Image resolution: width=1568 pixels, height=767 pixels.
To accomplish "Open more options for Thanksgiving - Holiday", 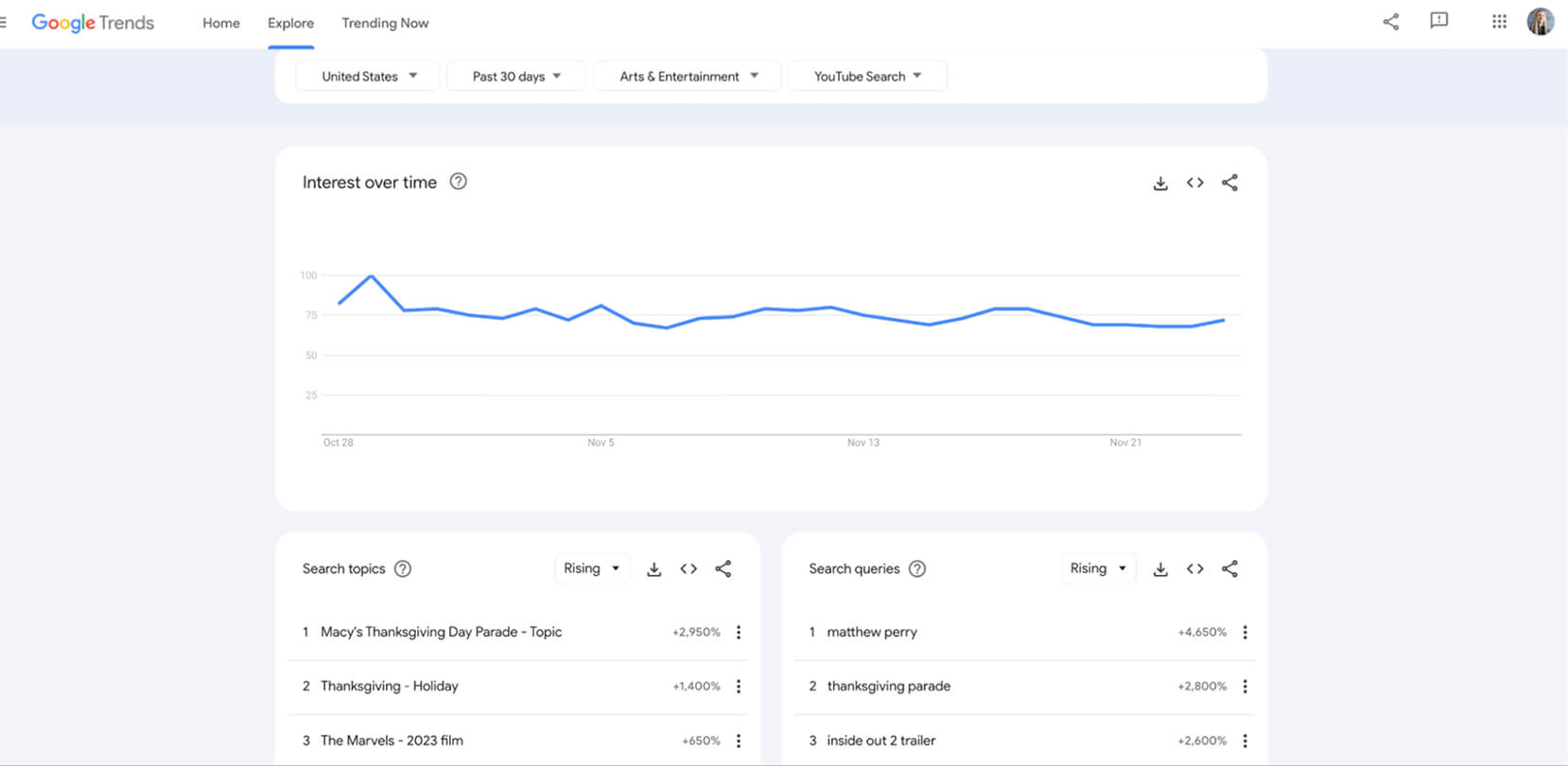I will coord(739,687).
